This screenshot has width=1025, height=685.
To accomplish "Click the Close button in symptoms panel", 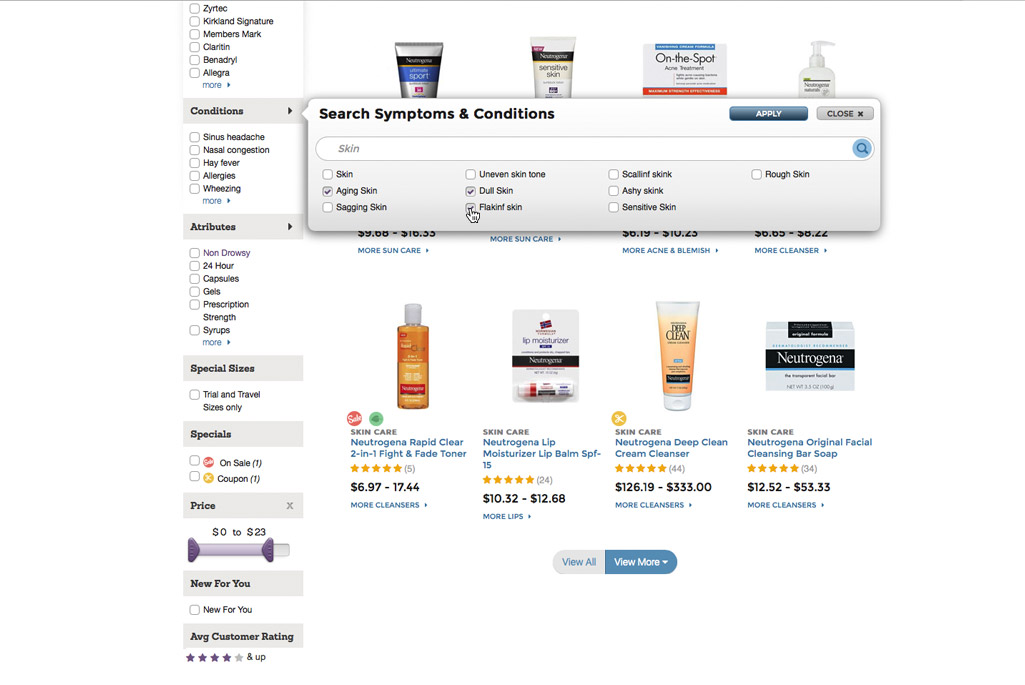I will (x=845, y=114).
